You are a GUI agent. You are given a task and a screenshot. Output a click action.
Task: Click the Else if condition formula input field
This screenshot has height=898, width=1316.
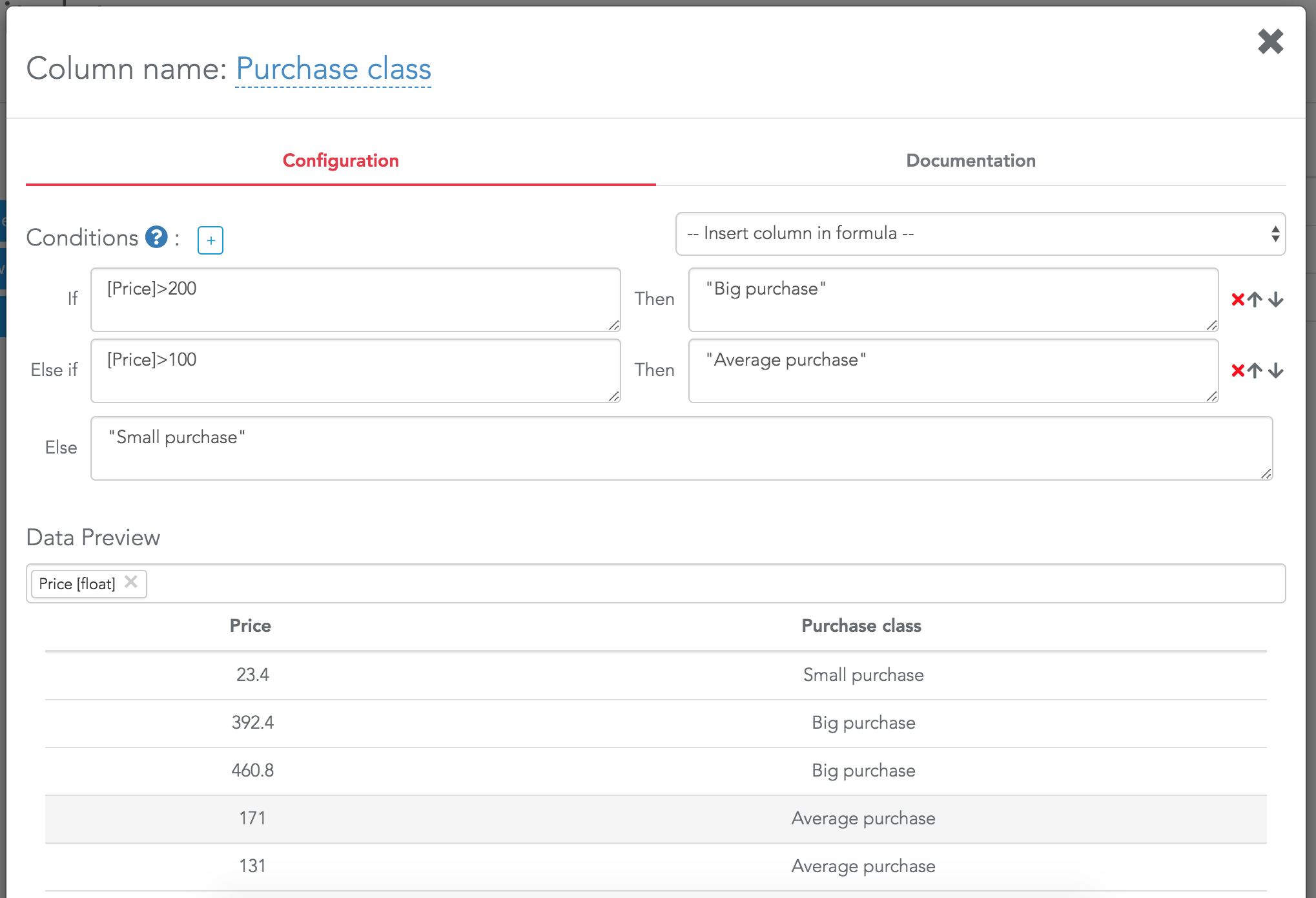coord(355,370)
